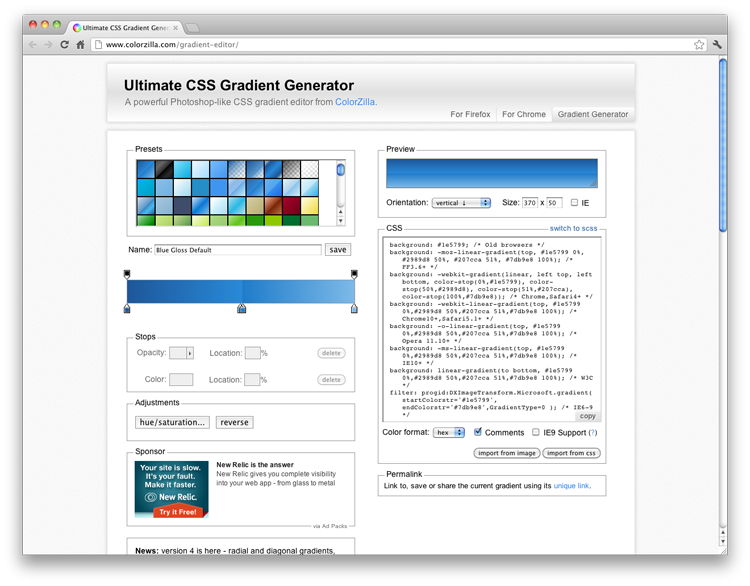Click the via Ad Packs link
The height and width of the screenshot is (586, 750).
click(x=330, y=526)
